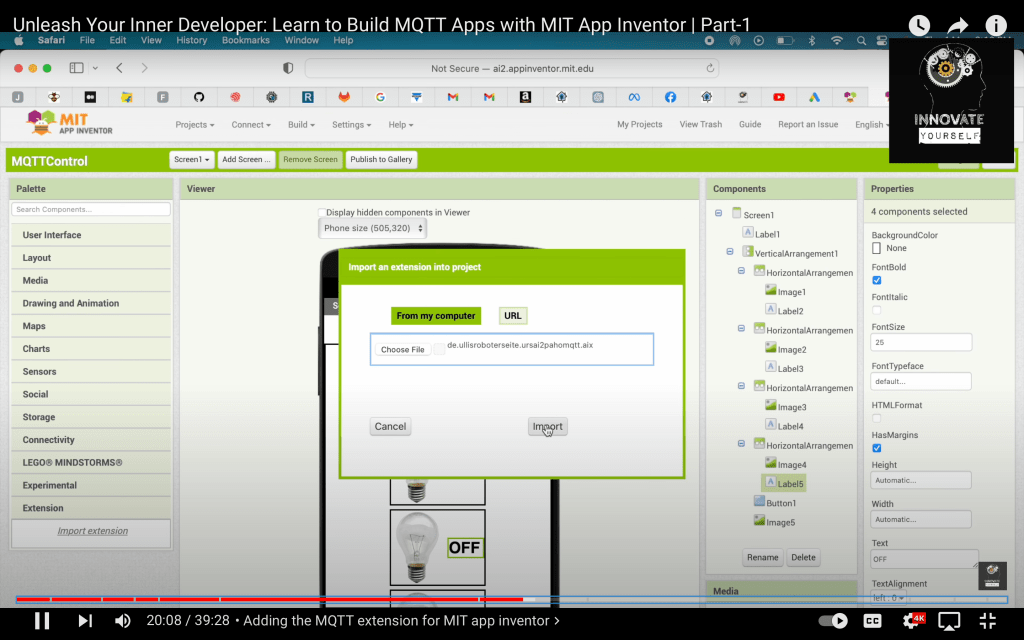
Task: Click the macOS Wi-Fi status icon
Action: [x=837, y=40]
